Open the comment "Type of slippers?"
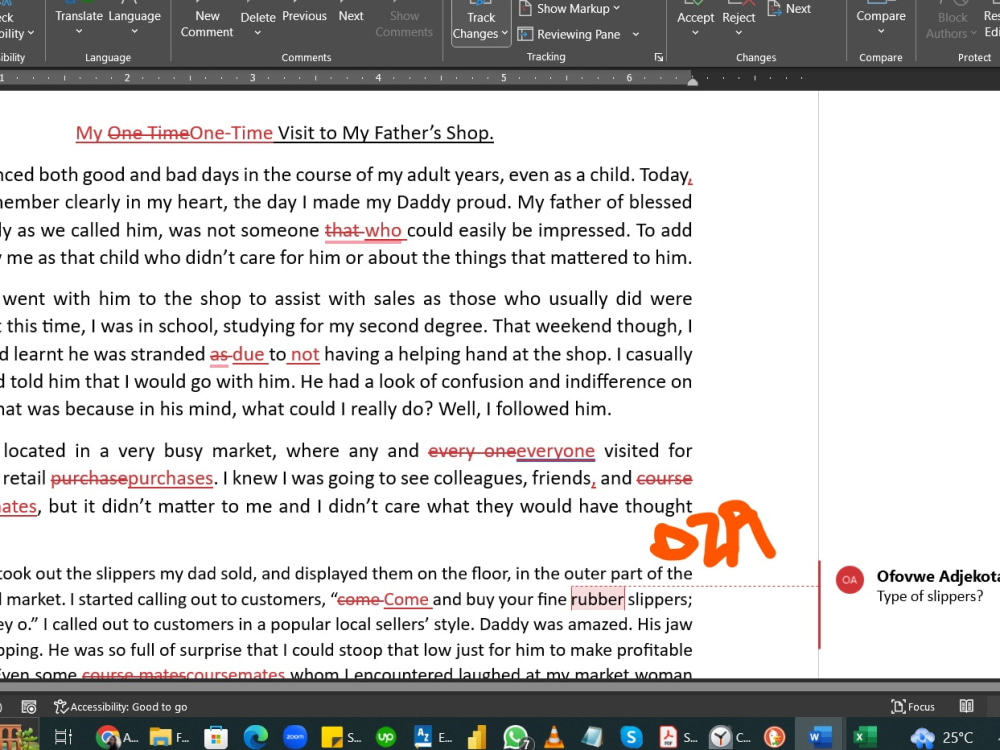The image size is (1000, 750). tap(929, 596)
